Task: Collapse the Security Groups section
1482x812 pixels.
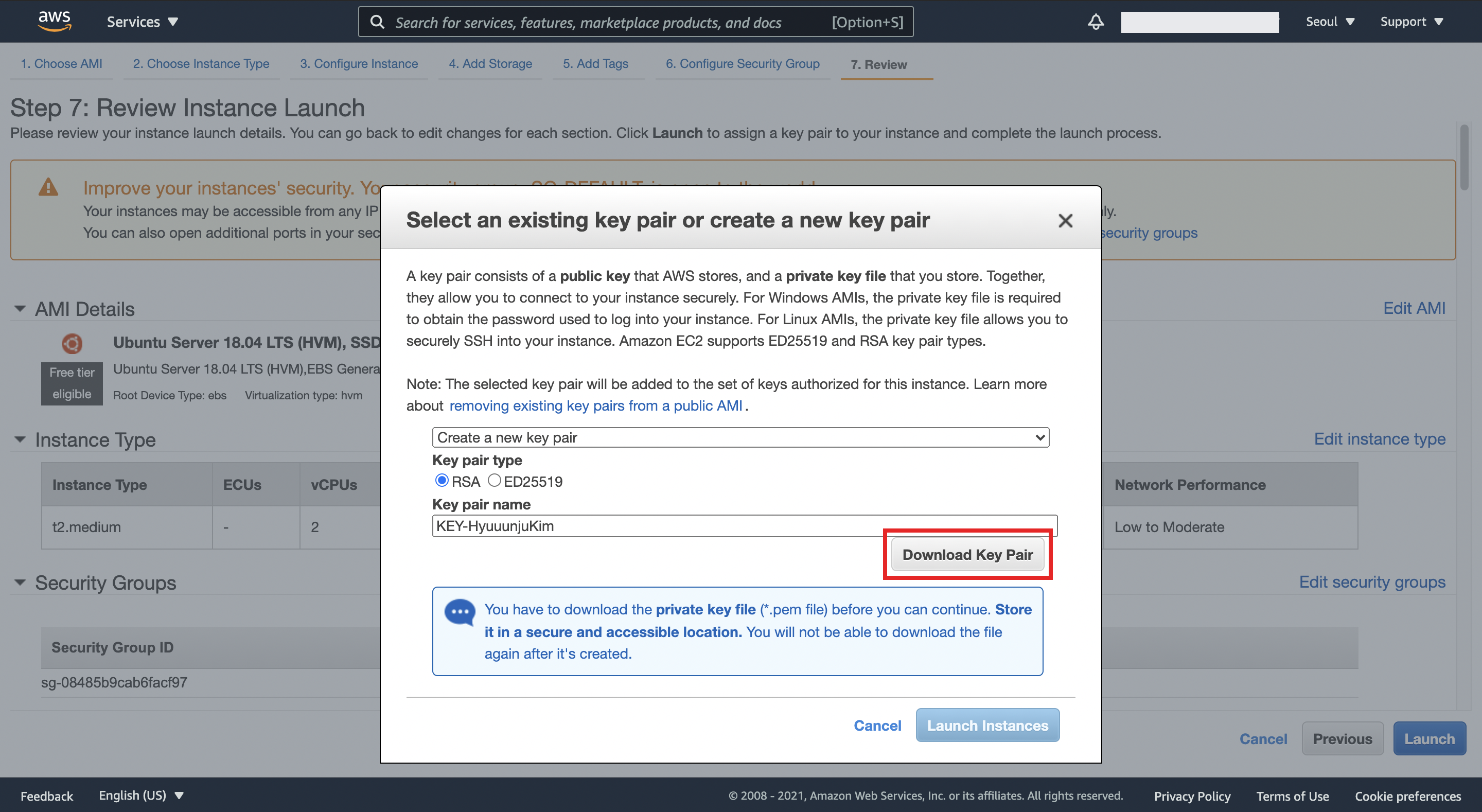Action: (x=20, y=582)
